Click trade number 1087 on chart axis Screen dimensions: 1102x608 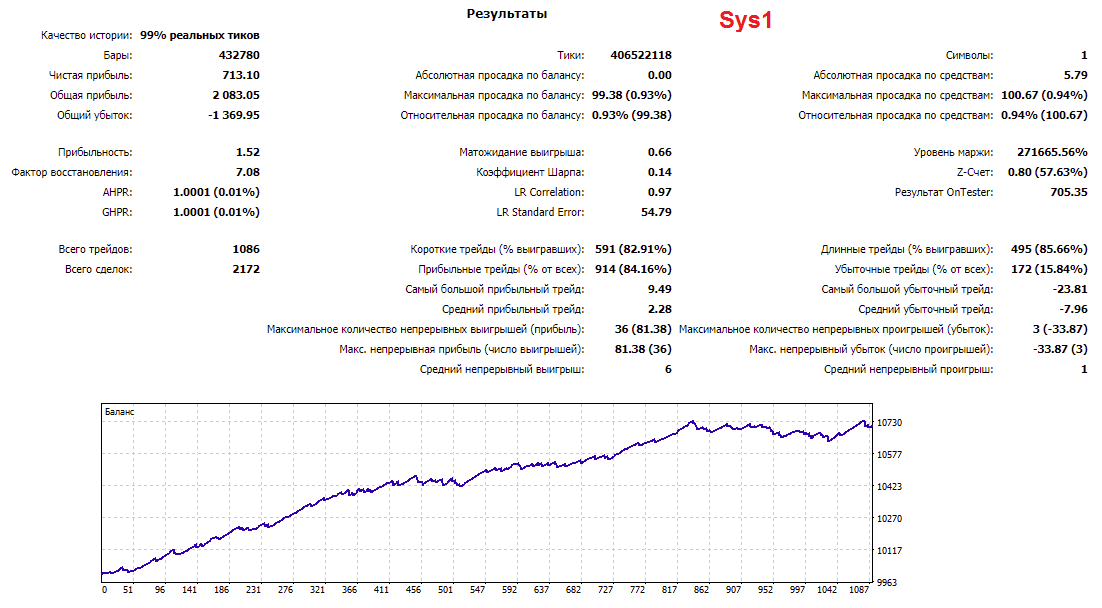[859, 590]
